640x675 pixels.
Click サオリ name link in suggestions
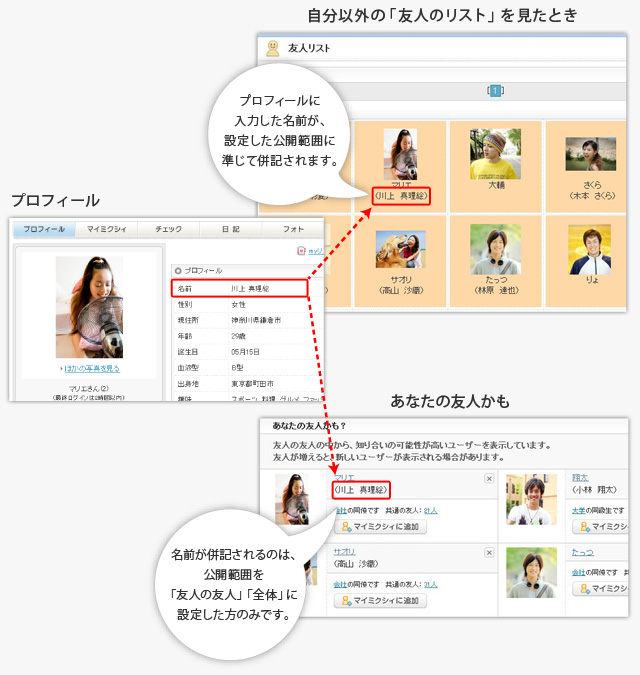344,552
